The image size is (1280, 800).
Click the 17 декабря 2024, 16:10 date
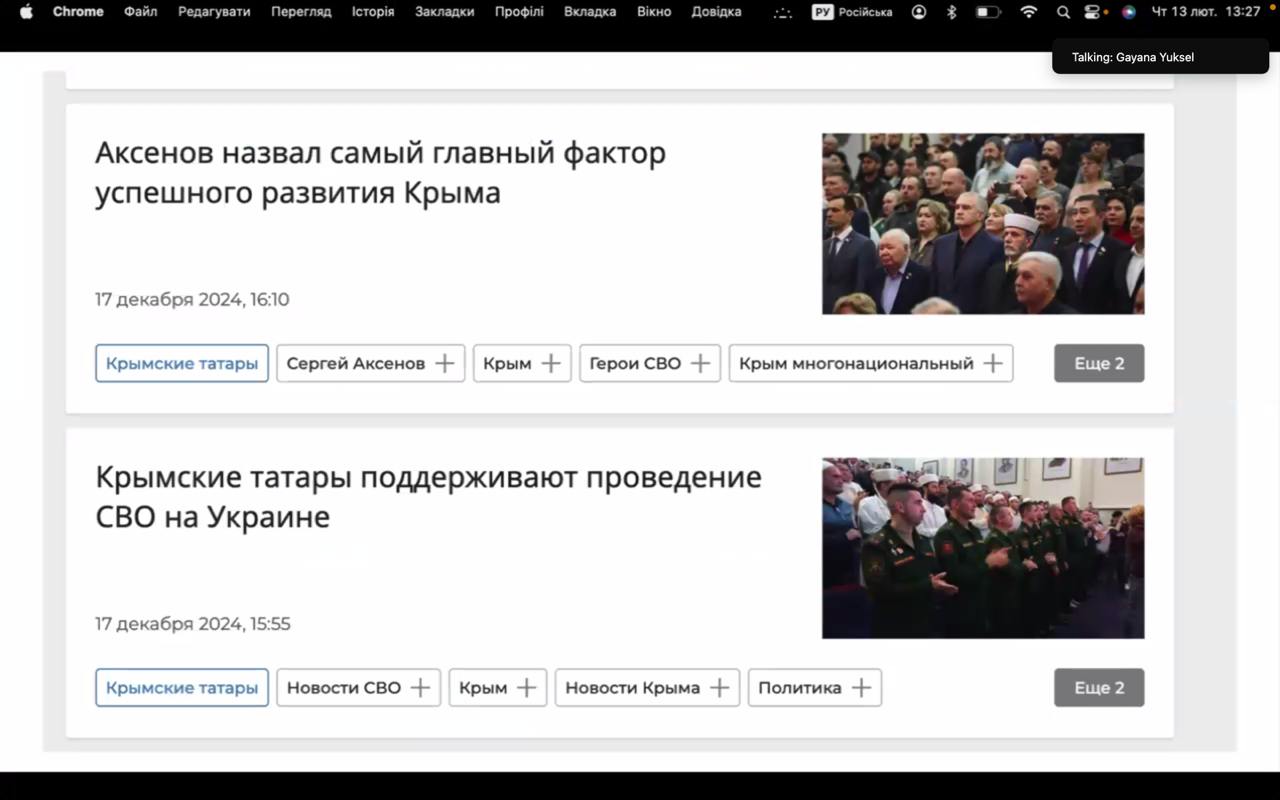coord(192,299)
